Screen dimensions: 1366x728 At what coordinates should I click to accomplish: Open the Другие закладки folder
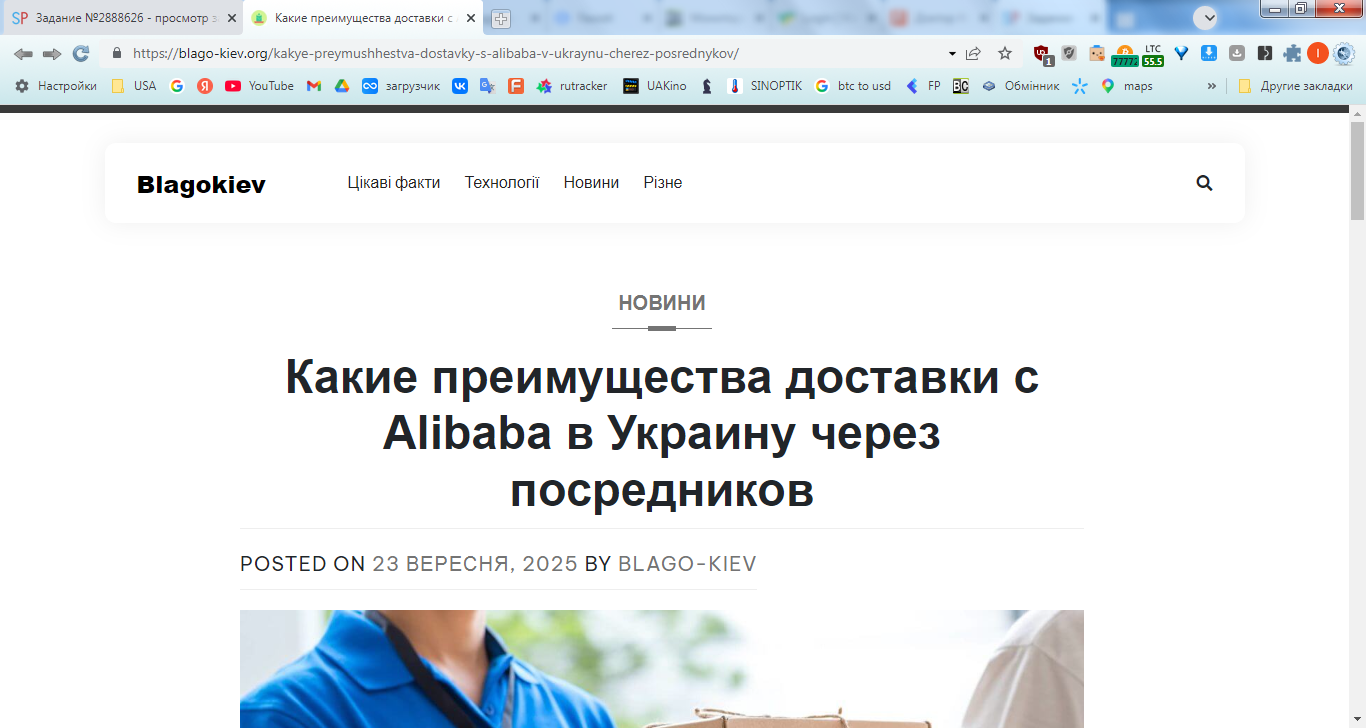(x=1295, y=86)
